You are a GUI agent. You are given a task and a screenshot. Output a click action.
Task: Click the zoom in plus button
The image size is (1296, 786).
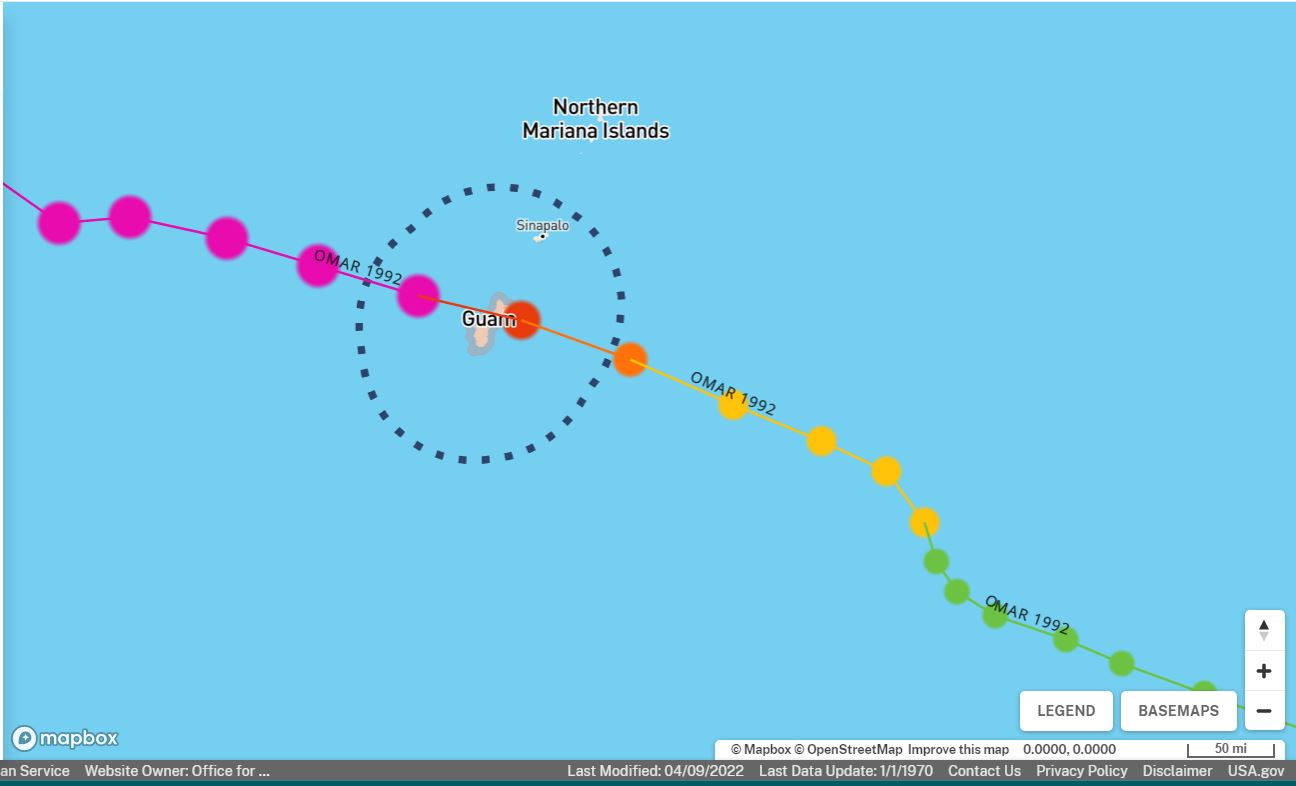[x=1264, y=671]
